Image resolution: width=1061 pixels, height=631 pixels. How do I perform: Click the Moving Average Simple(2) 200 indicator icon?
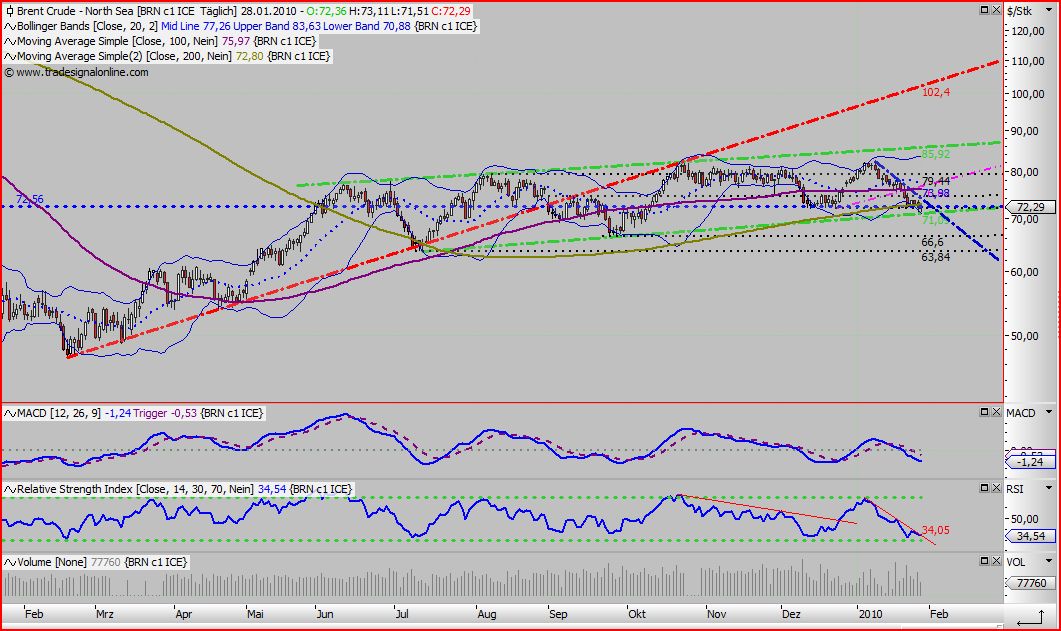pos(10,56)
